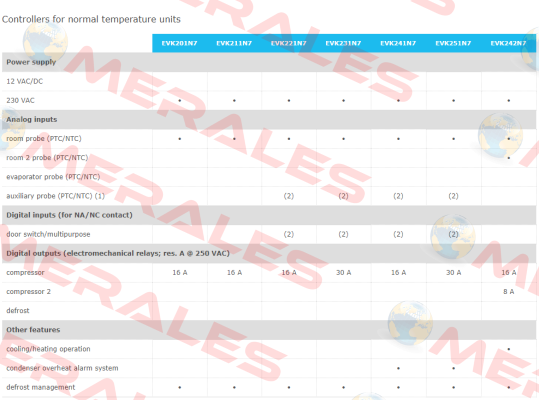Click door switch '(2)' under EVK231N7
This screenshot has height=400, width=539.
343,234
